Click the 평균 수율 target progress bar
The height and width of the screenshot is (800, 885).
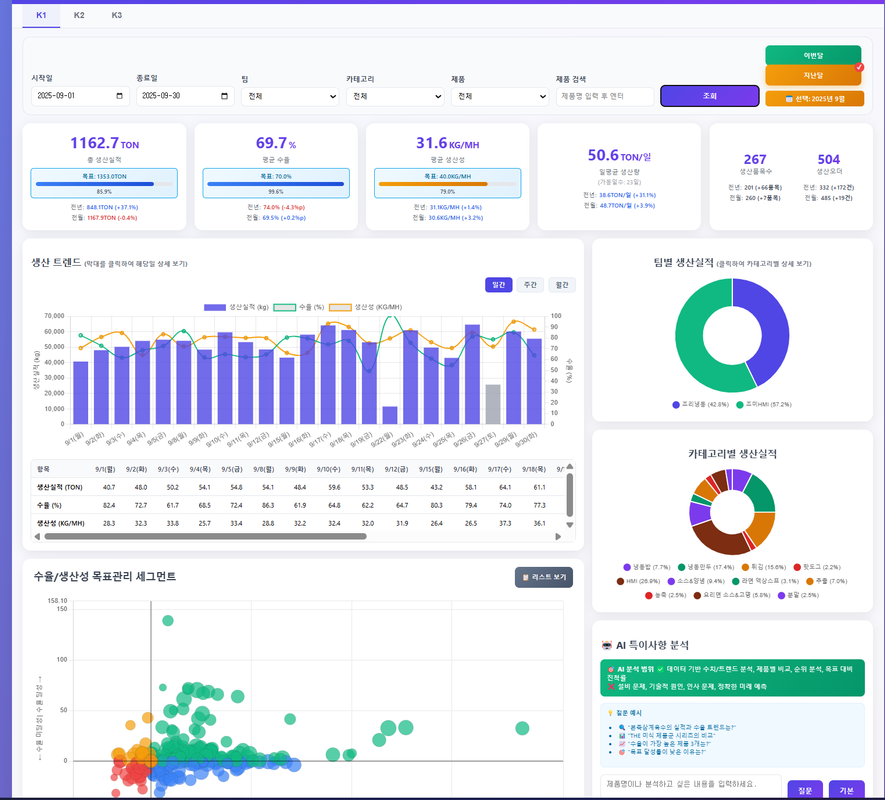275,183
